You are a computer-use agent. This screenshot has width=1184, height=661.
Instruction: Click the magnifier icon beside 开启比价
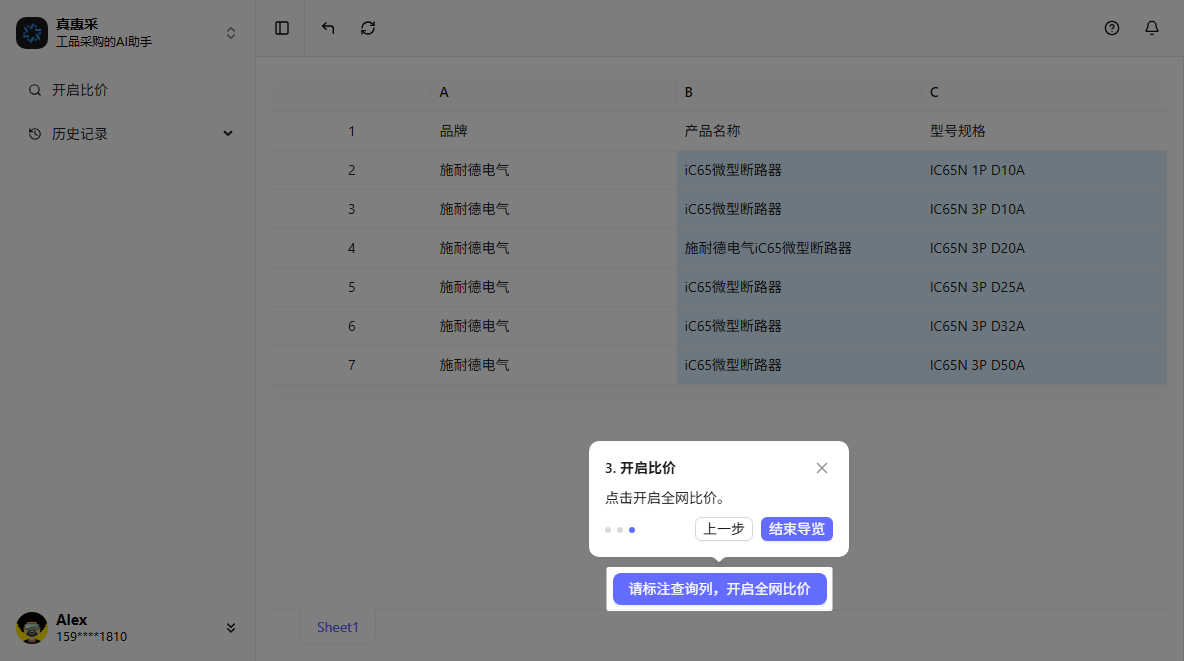point(33,90)
